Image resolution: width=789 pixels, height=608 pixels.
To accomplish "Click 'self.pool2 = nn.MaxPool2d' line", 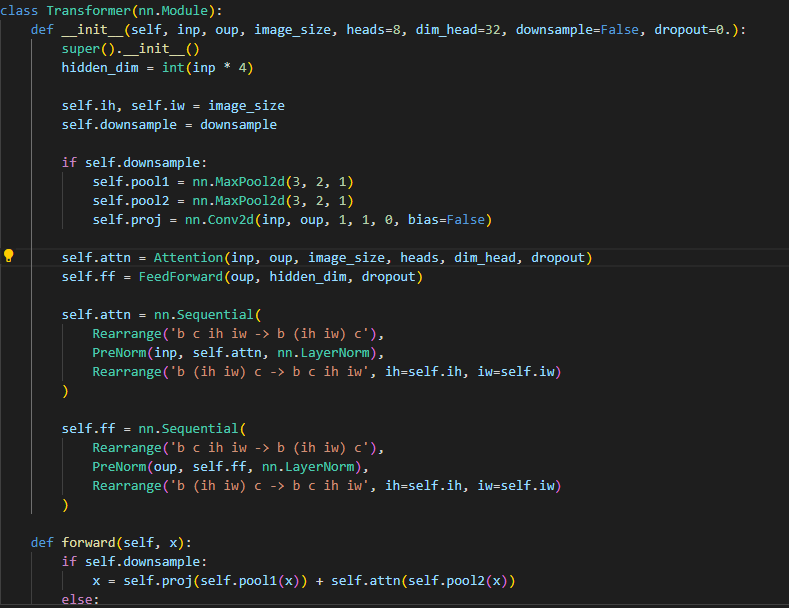I will pos(223,201).
